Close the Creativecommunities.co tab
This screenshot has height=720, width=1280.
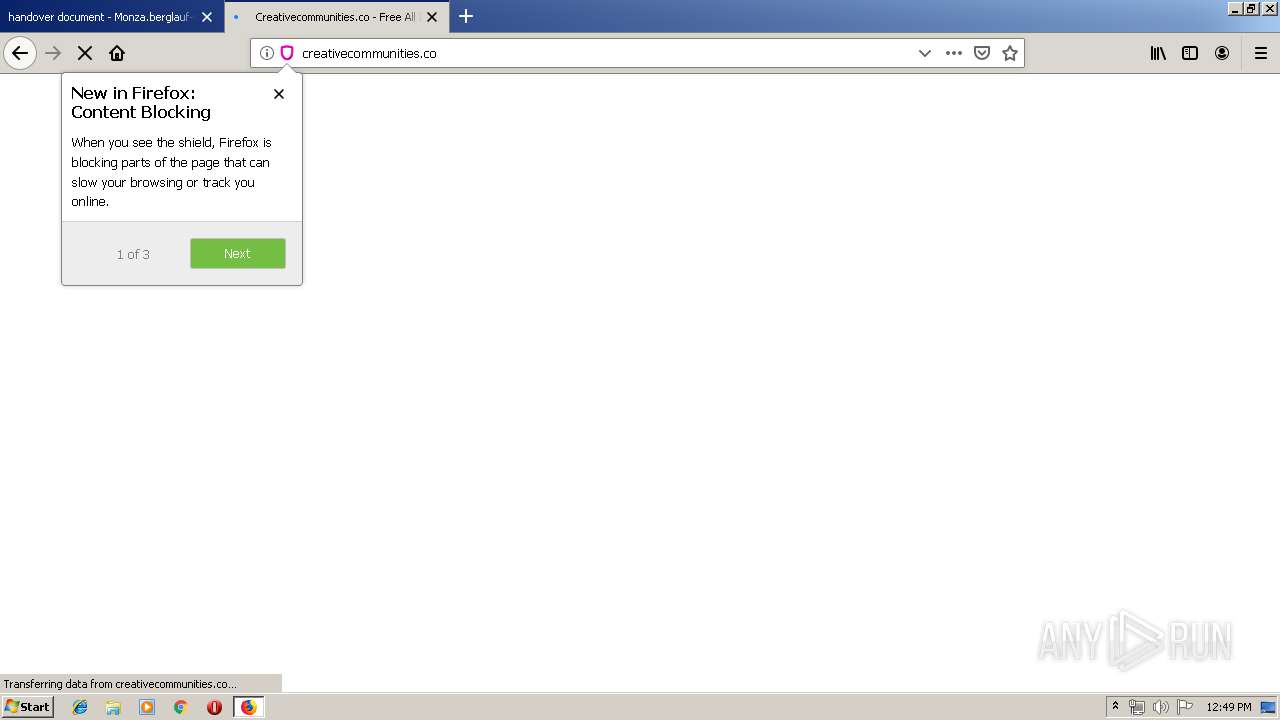tap(432, 17)
